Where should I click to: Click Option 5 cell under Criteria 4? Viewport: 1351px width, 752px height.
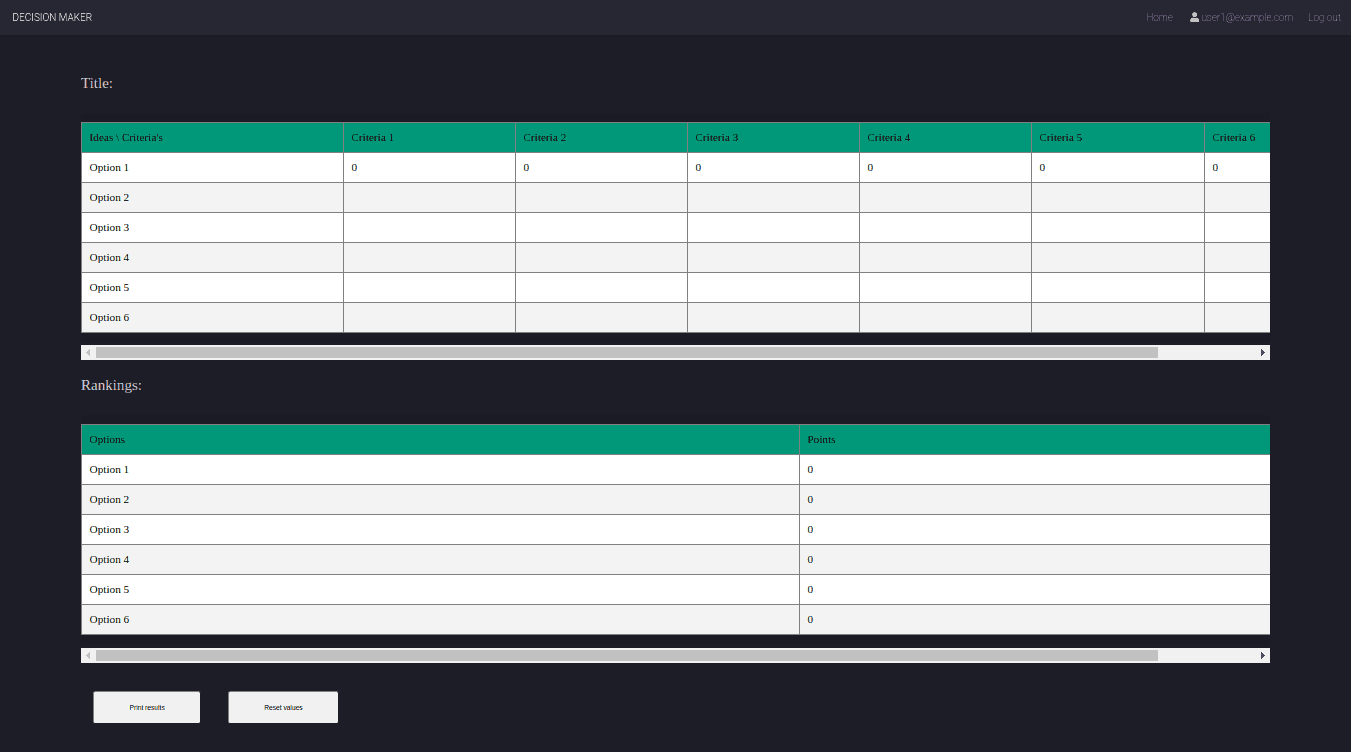[x=945, y=287]
